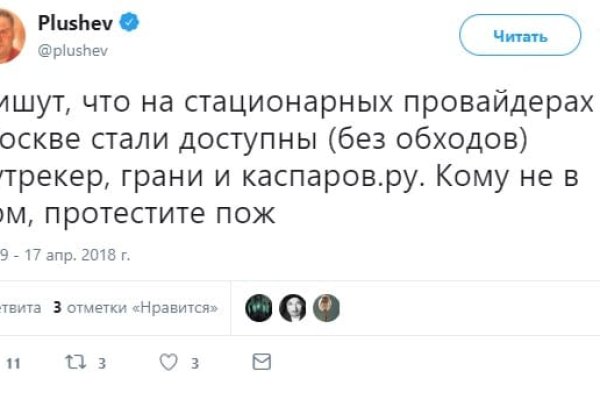
Task: Open the retweets list labeled "ретвита"
Action: (20, 308)
